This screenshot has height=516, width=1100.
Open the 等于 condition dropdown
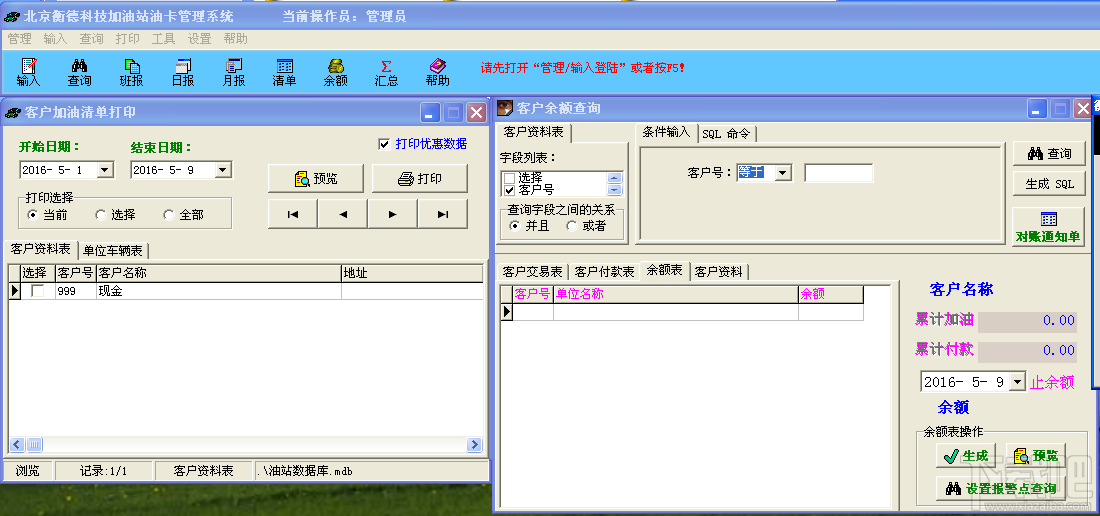click(783, 172)
